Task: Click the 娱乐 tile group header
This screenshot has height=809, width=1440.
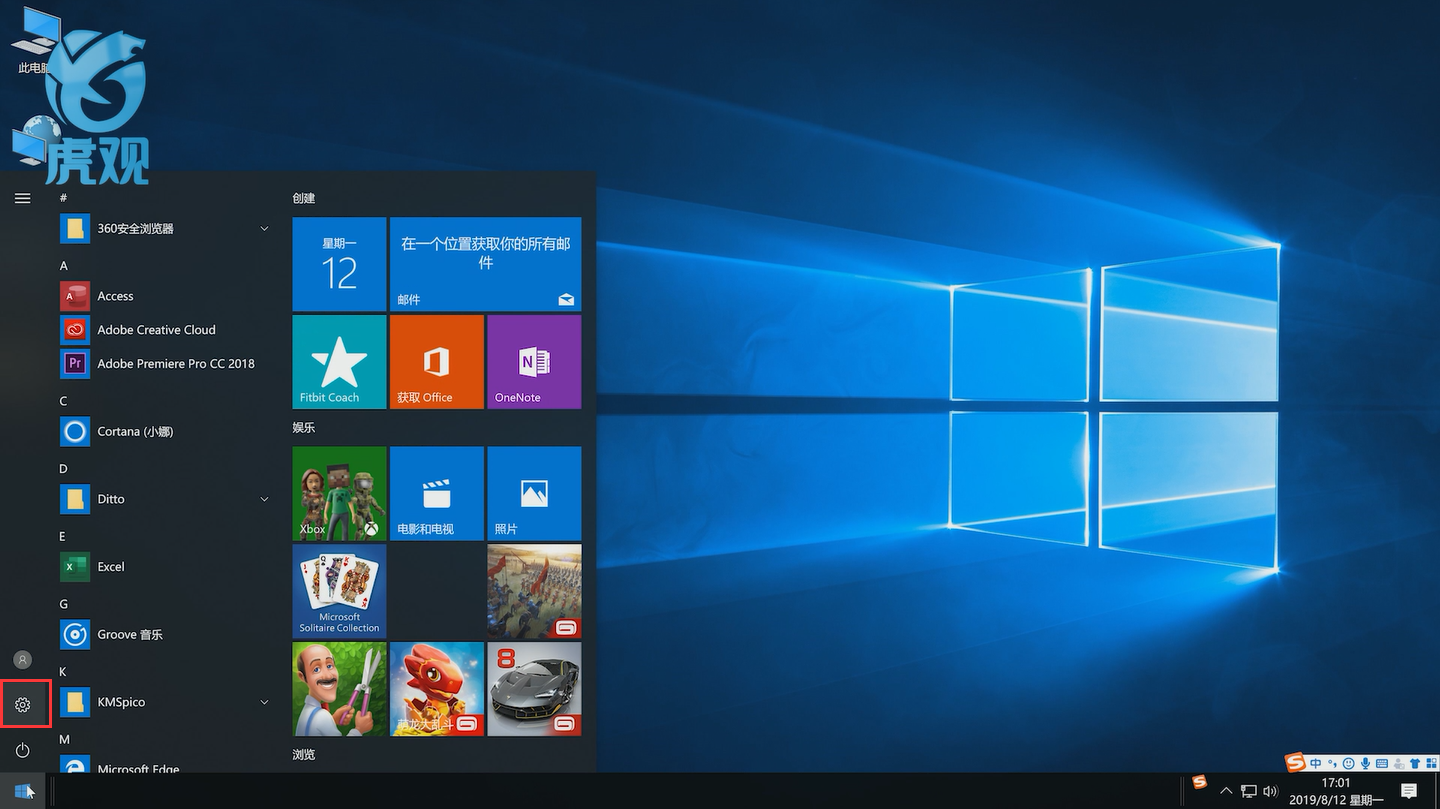Action: pos(304,427)
